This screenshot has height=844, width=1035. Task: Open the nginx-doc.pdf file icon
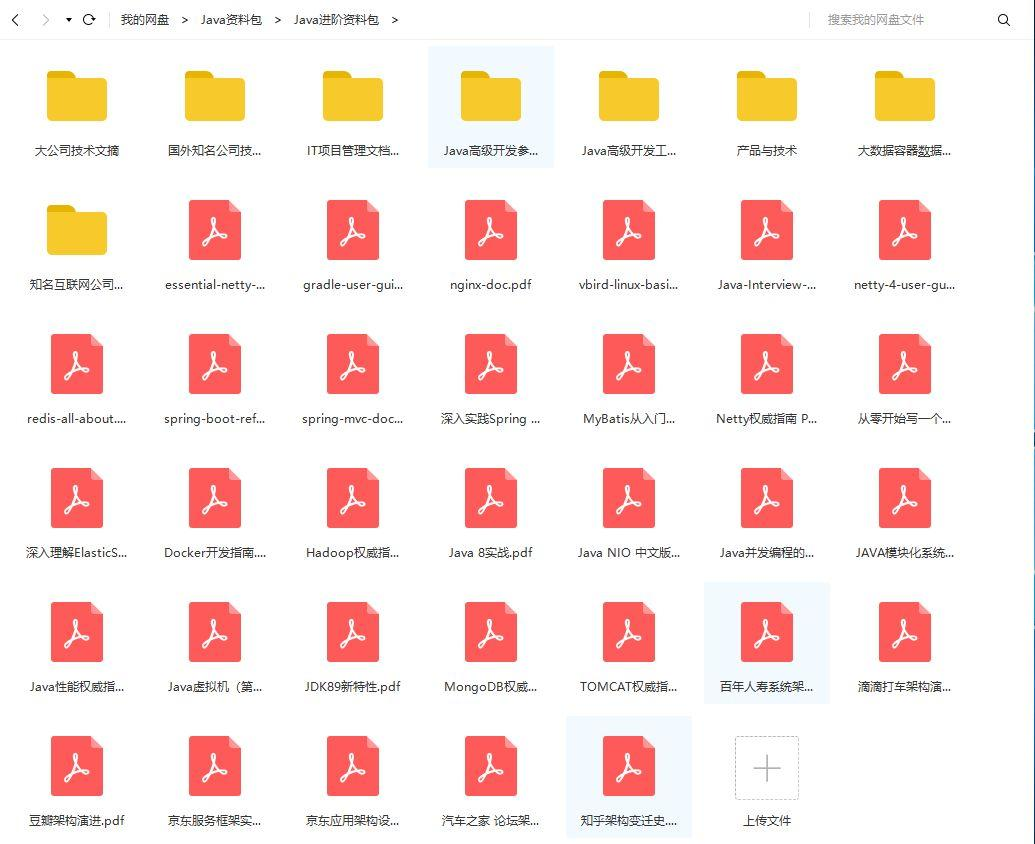click(x=490, y=230)
